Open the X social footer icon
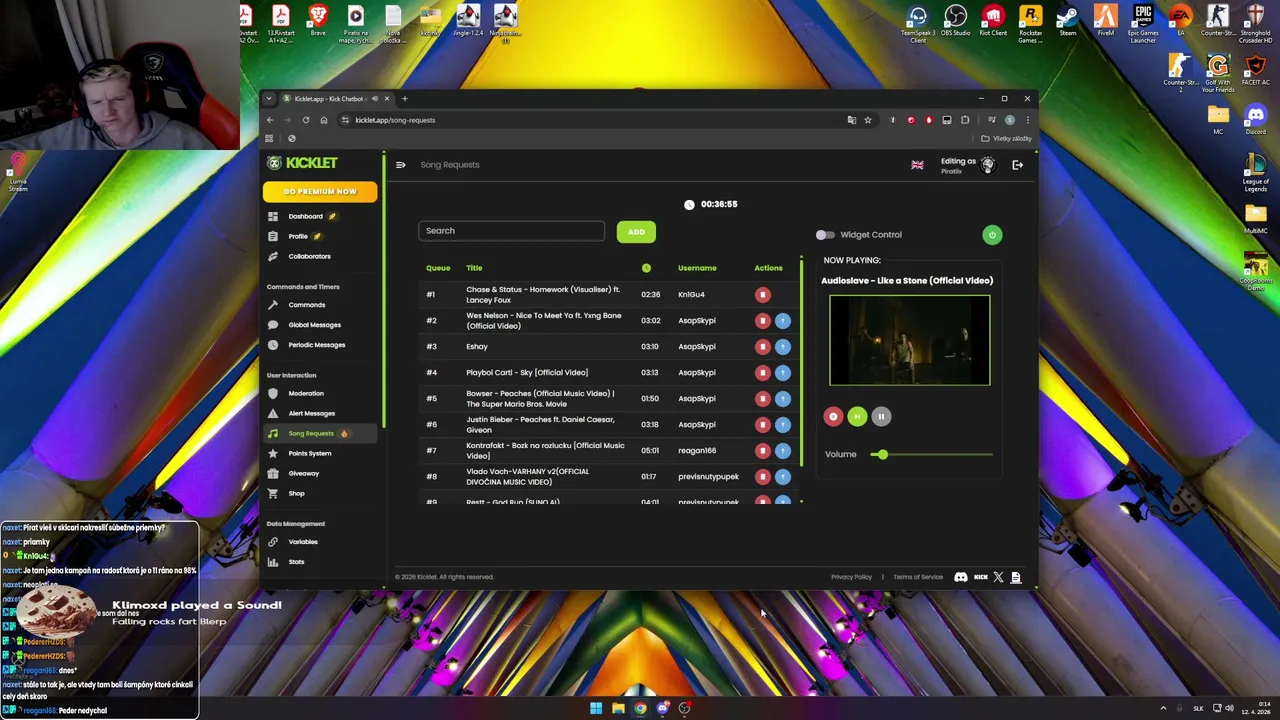Screen dimensions: 1280x720 click(998, 577)
